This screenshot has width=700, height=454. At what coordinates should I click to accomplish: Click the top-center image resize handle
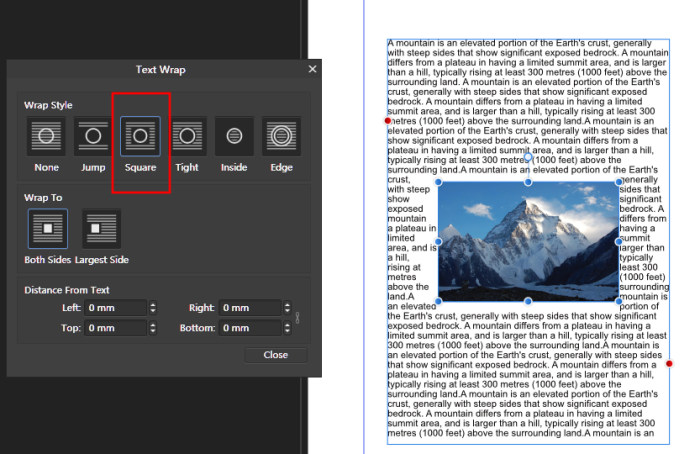coord(528,182)
